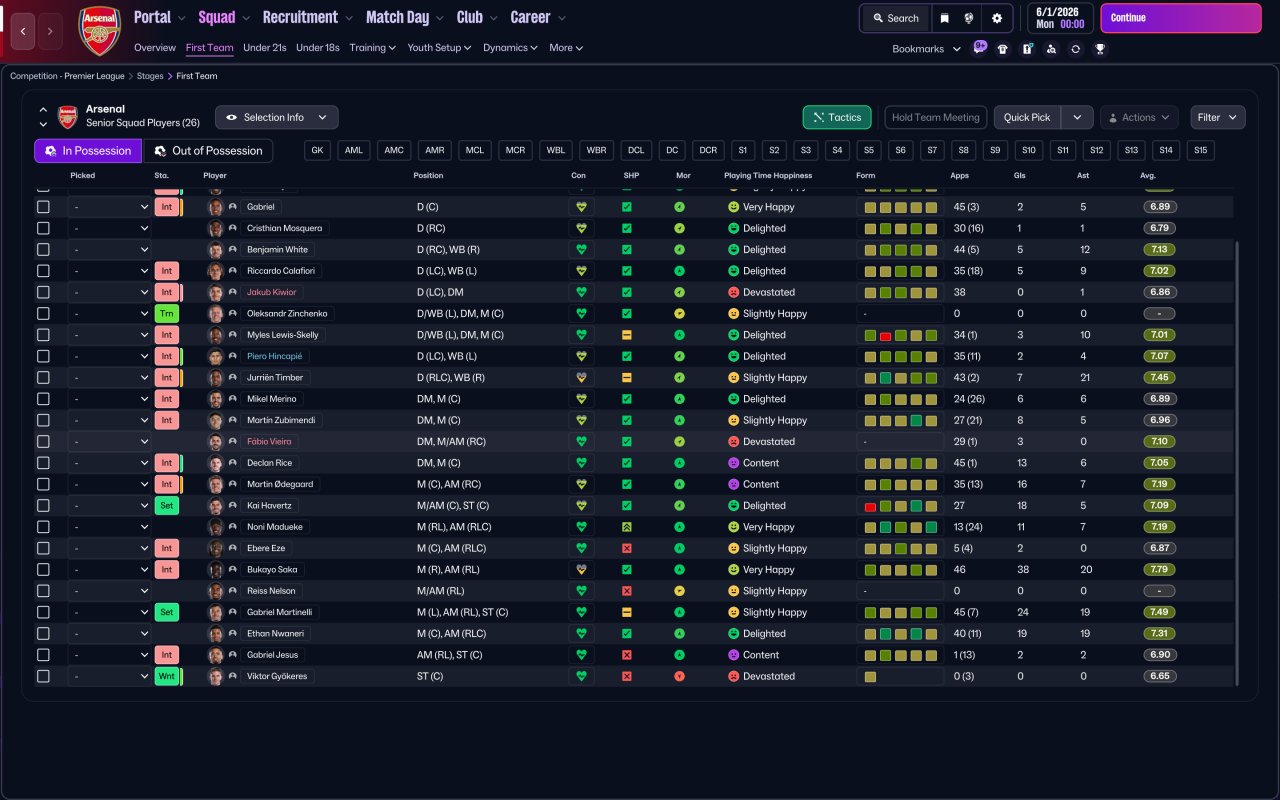Click Bukayo Saka's form squares

pyautogui.click(x=900, y=570)
